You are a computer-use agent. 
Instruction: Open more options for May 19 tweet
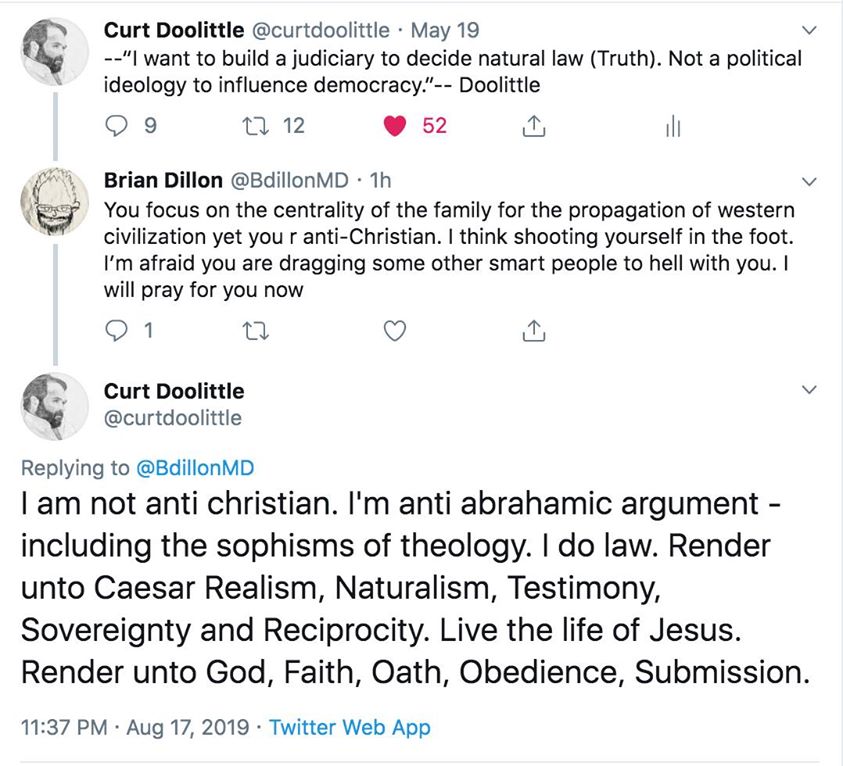(x=810, y=31)
